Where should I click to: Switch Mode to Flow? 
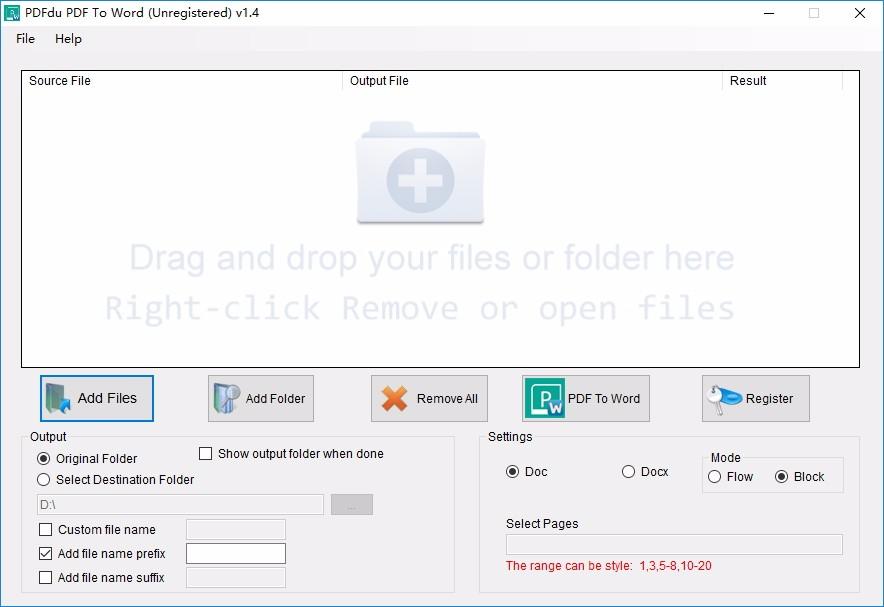click(714, 477)
